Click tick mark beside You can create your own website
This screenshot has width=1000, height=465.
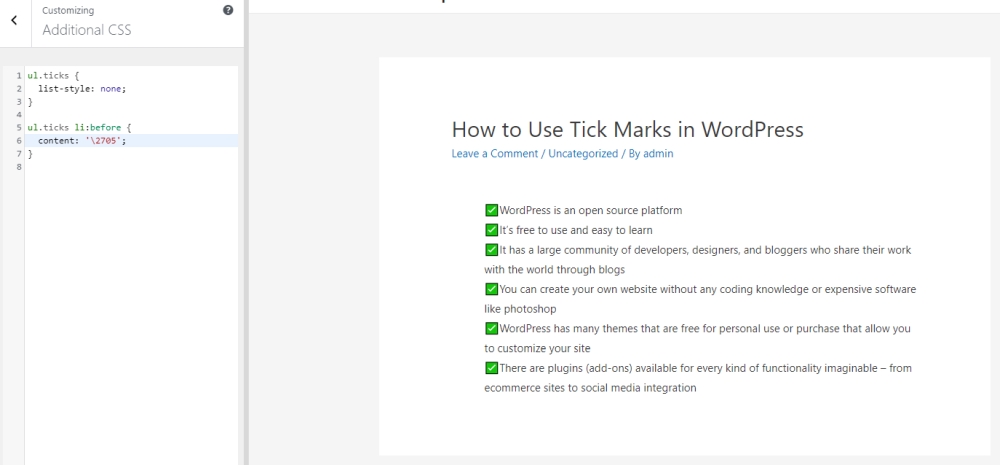tap(491, 289)
